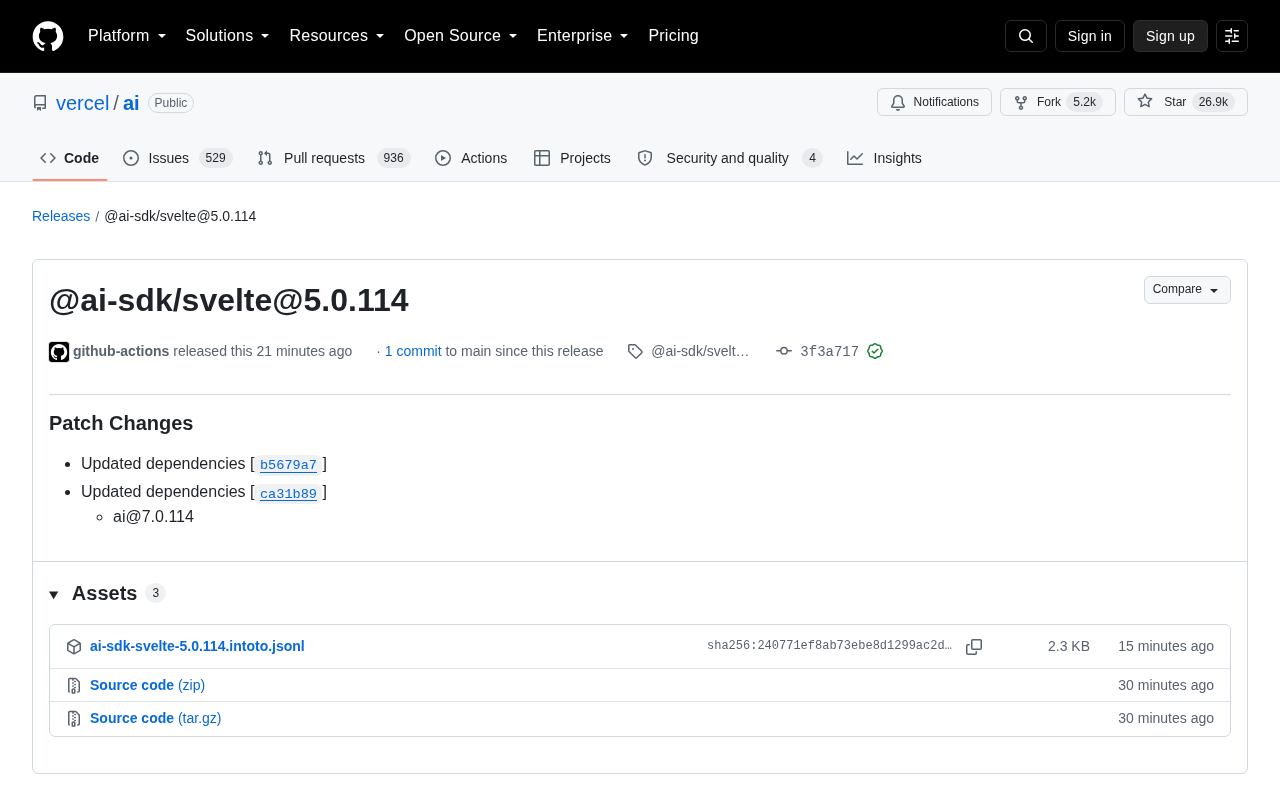Click the package icon of intoto.jsonl asset
The height and width of the screenshot is (800, 1280).
[x=74, y=647]
